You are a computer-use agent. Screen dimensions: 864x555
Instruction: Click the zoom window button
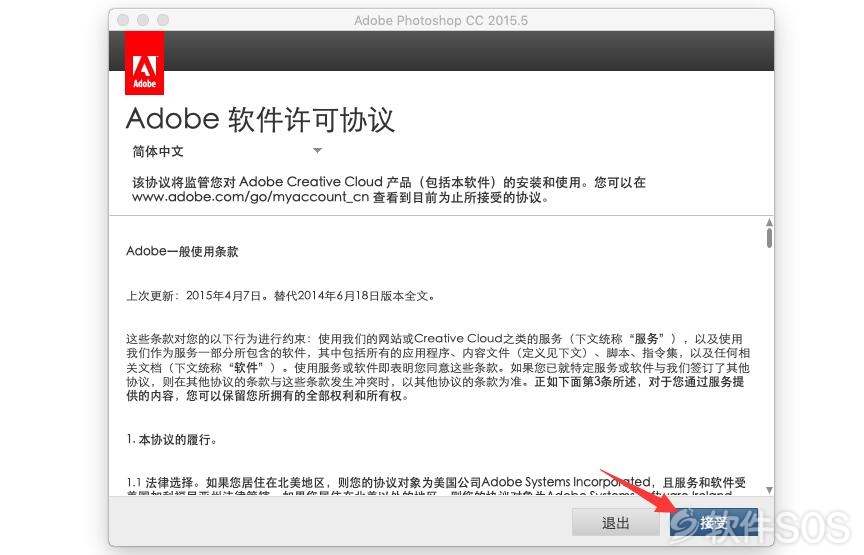(x=163, y=20)
